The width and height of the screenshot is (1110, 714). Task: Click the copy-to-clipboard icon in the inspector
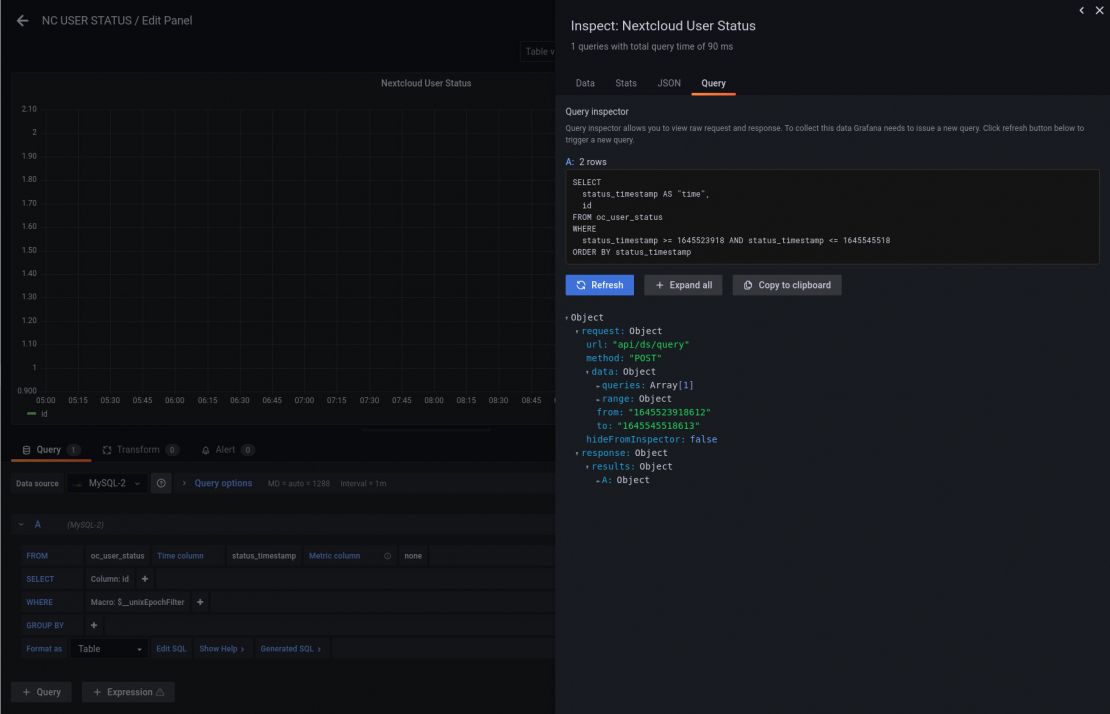click(749, 284)
